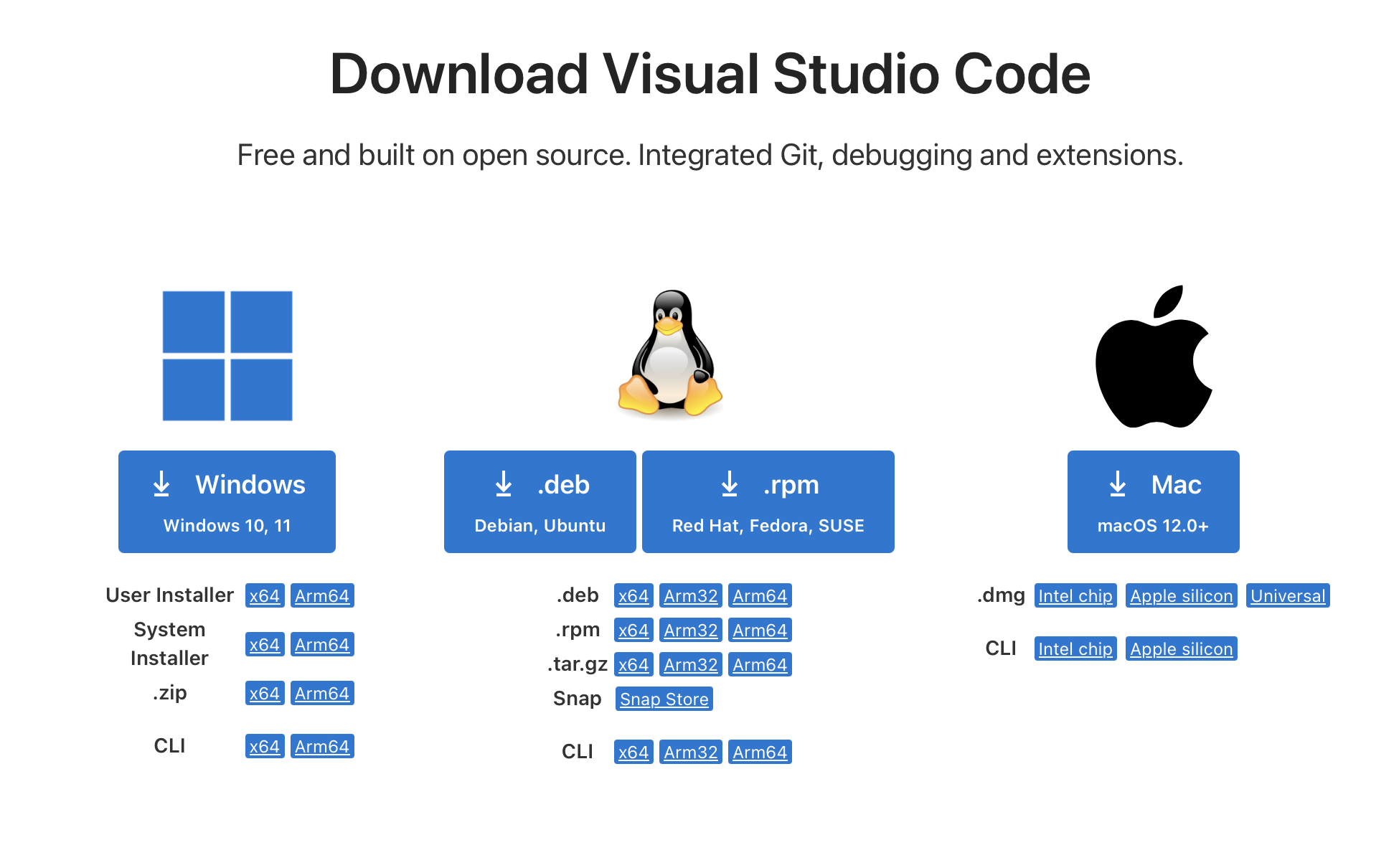Download .dmg for Intel chip
The width and height of the screenshot is (1399, 868).
[x=1075, y=595]
